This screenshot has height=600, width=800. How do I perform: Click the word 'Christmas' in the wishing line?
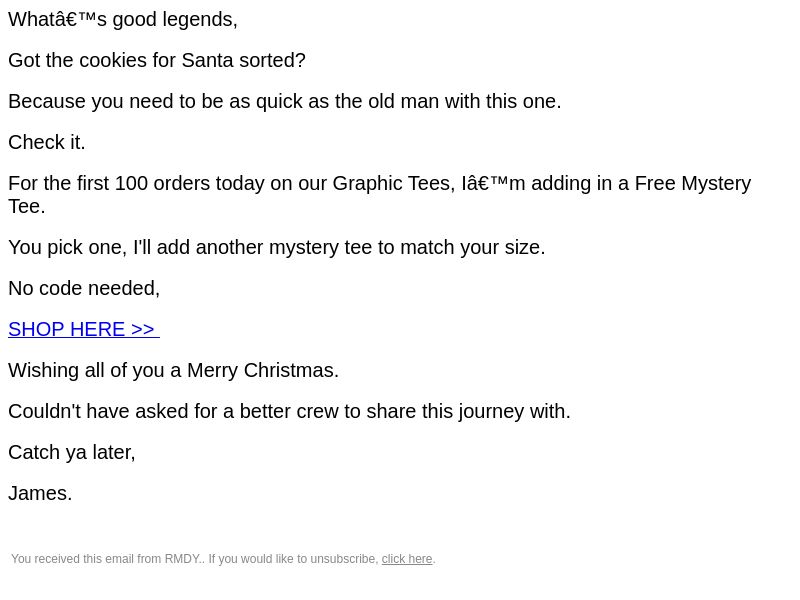tap(289, 370)
